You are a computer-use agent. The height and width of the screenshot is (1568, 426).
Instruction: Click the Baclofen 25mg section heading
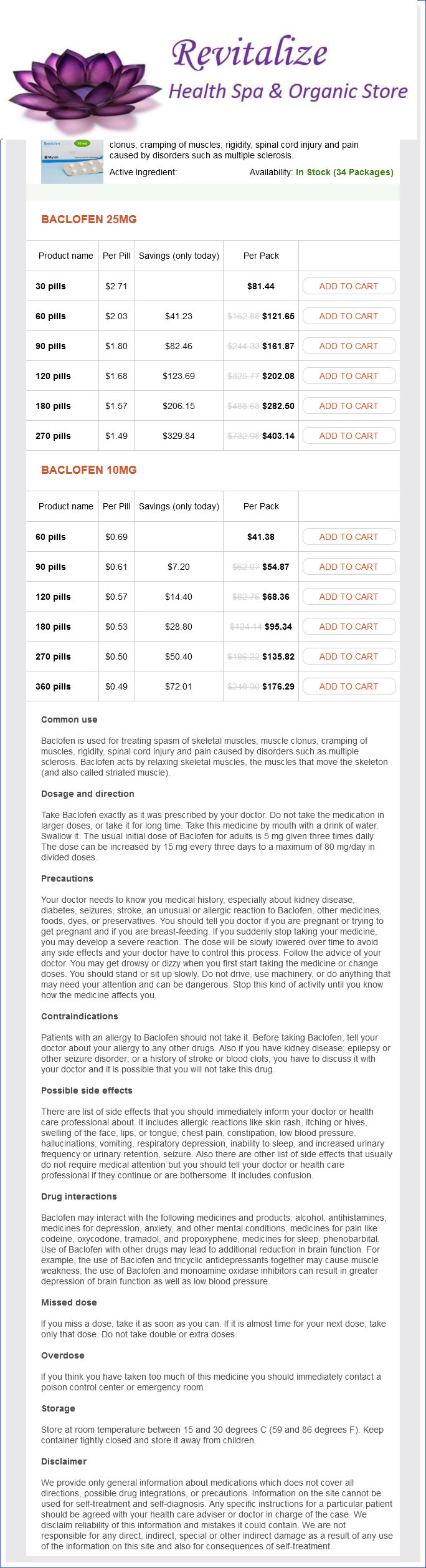89,219
